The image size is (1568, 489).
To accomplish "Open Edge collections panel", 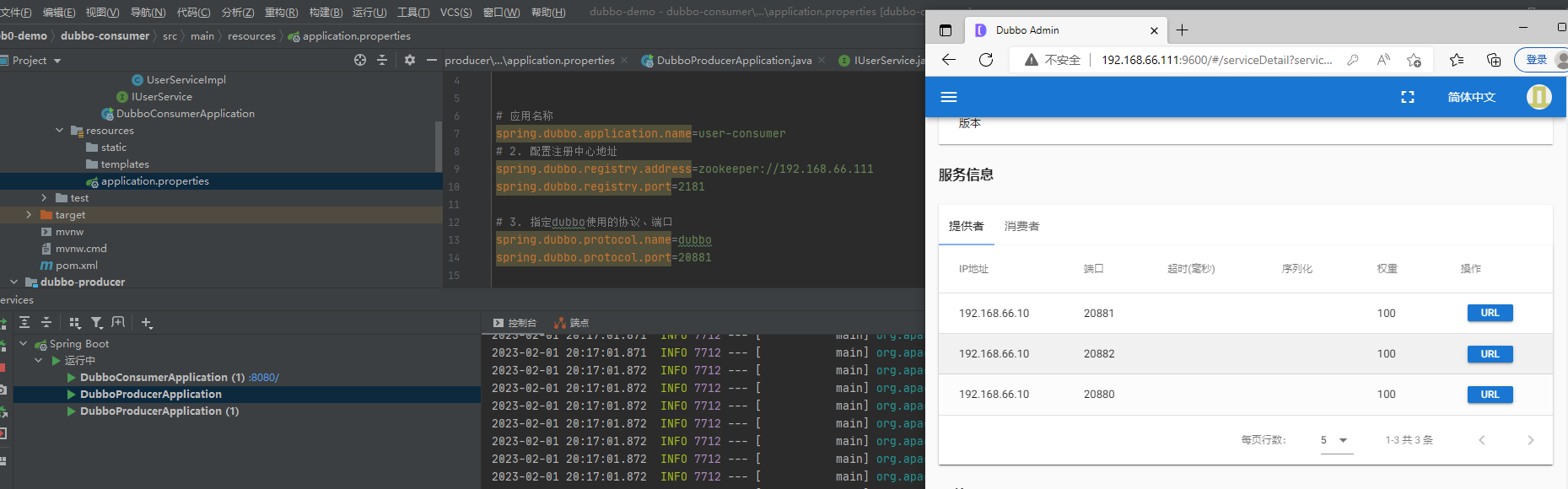I will [x=1494, y=60].
